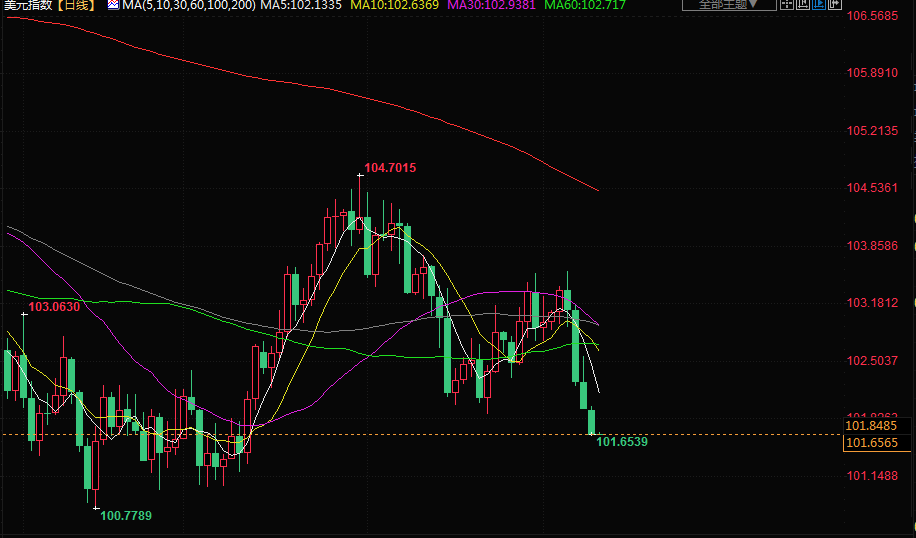Click the grid layout icon in top toolbar
This screenshot has width=916, height=538.
point(788,5)
